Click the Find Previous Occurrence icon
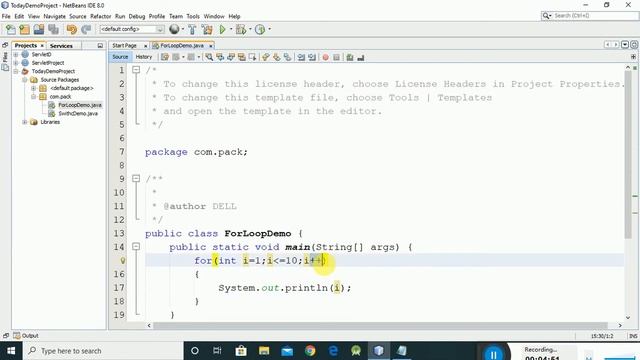This screenshot has width=640, height=360. click(x=220, y=57)
